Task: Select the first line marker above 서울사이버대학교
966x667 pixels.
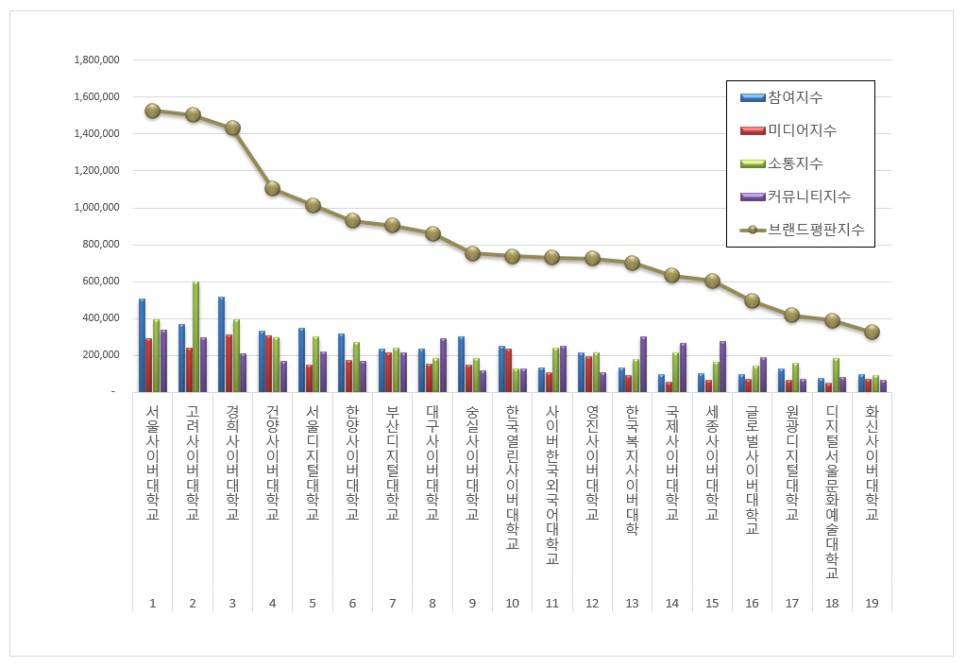Action: pos(152,111)
